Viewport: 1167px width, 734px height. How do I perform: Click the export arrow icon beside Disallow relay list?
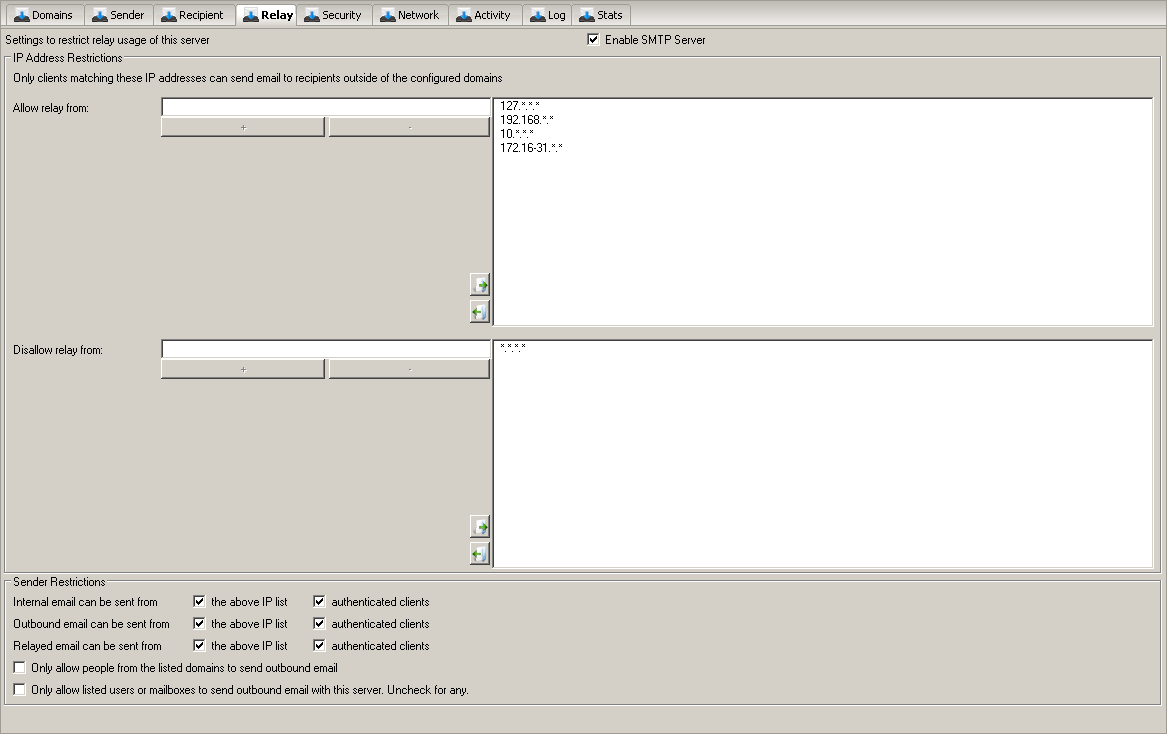pos(480,554)
